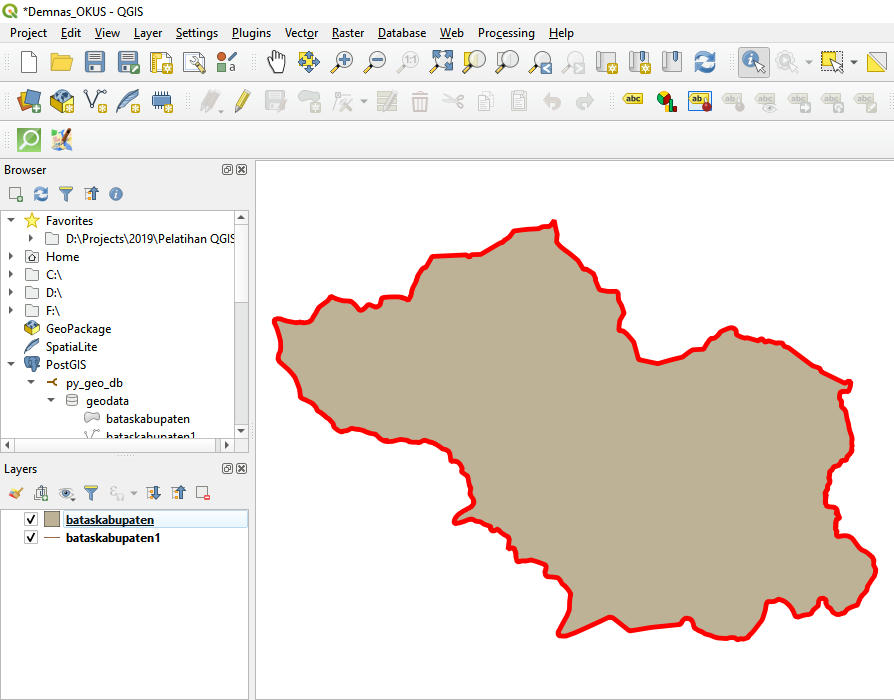Open the Raster menu
Screen dimensions: 894x700
click(348, 33)
